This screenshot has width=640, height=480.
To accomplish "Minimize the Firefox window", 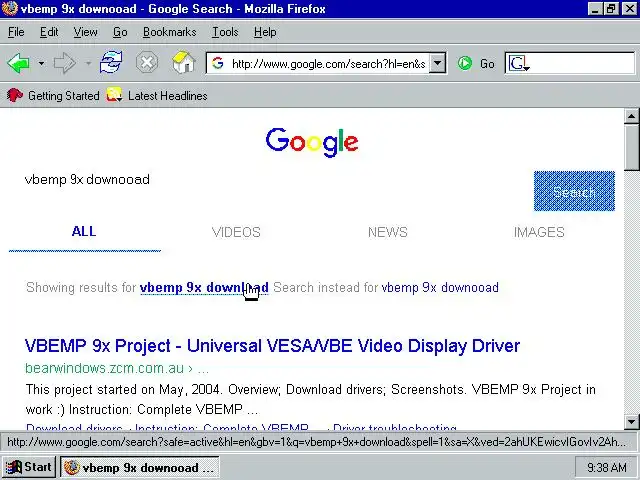I will 595,9.
